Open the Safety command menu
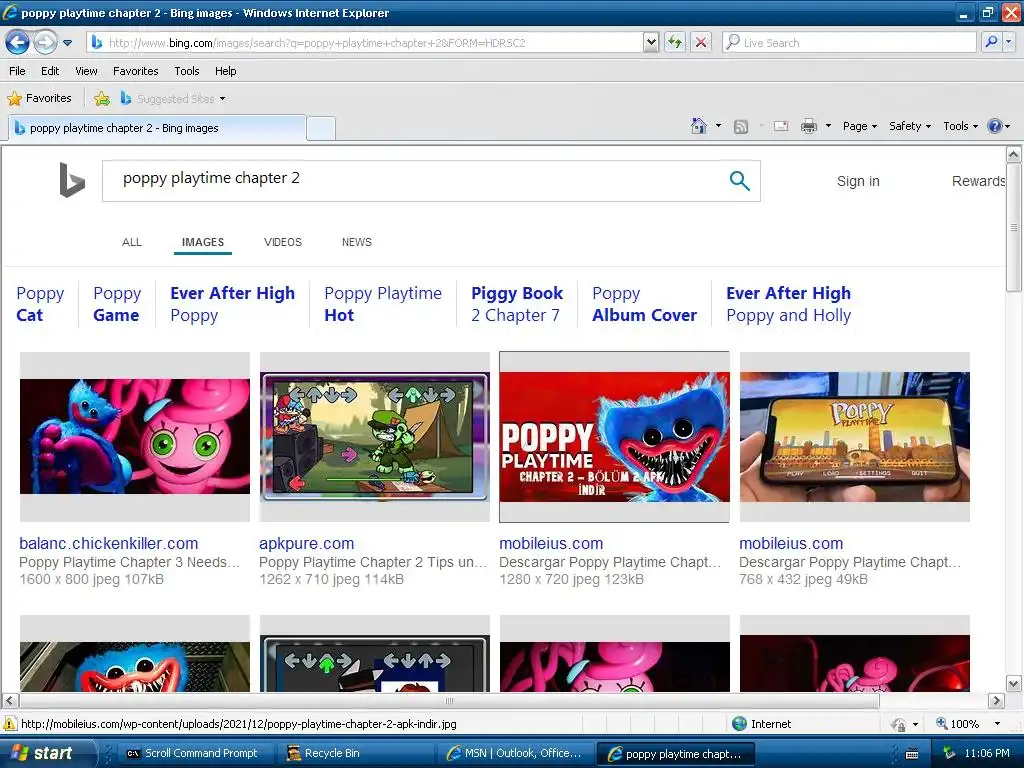Screen dimensions: 1024x768 tap(910, 126)
